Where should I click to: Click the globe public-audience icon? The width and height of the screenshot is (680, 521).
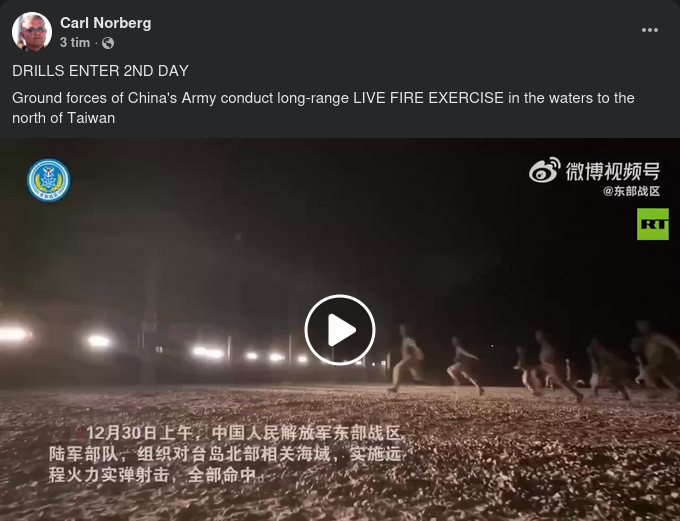(108, 43)
